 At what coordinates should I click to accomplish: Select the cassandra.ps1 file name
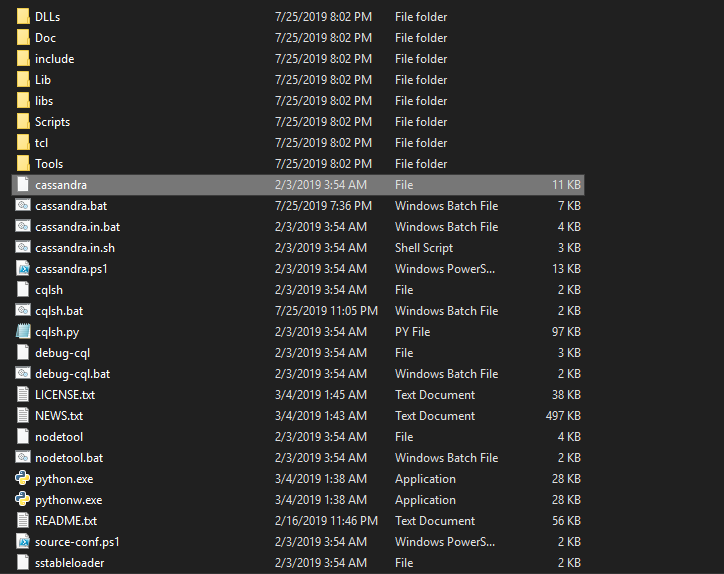[x=71, y=269]
